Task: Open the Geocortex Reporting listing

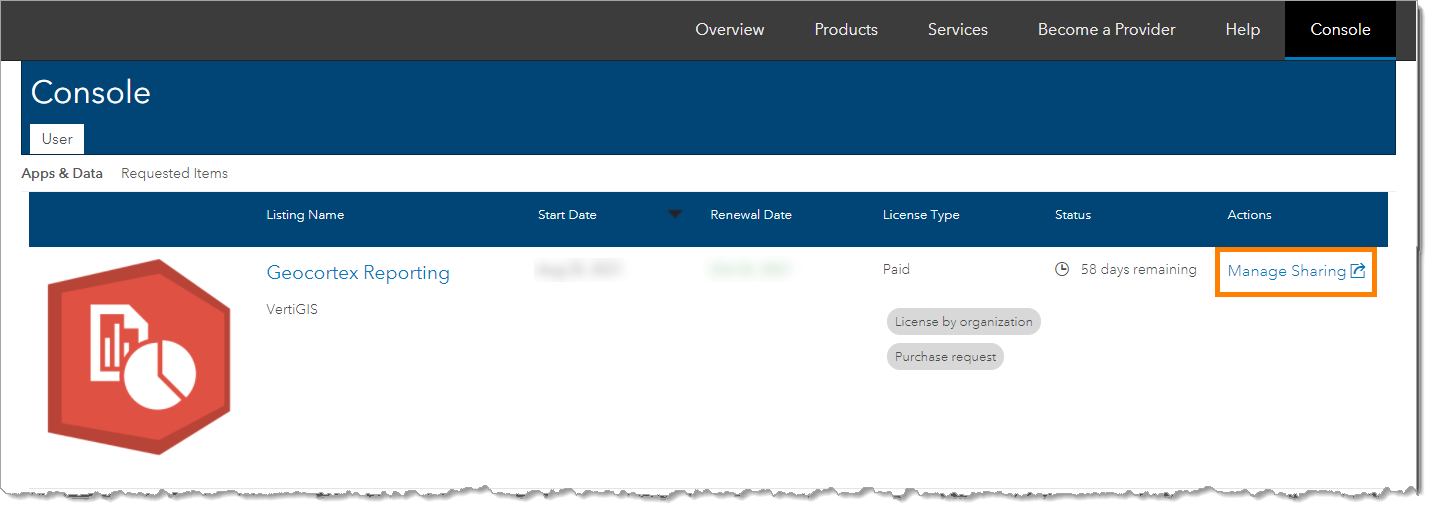Action: [358, 273]
